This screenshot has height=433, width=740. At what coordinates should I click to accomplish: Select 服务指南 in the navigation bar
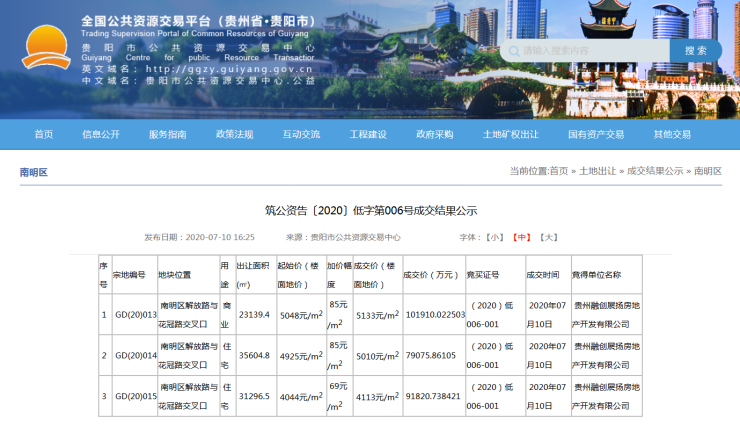pyautogui.click(x=167, y=135)
